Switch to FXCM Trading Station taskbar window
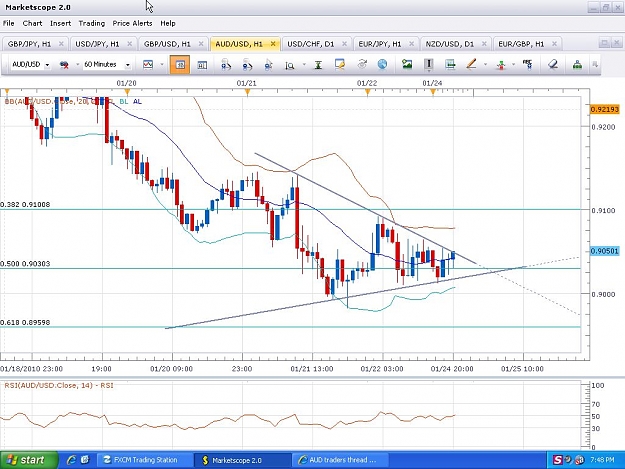 coord(144,460)
